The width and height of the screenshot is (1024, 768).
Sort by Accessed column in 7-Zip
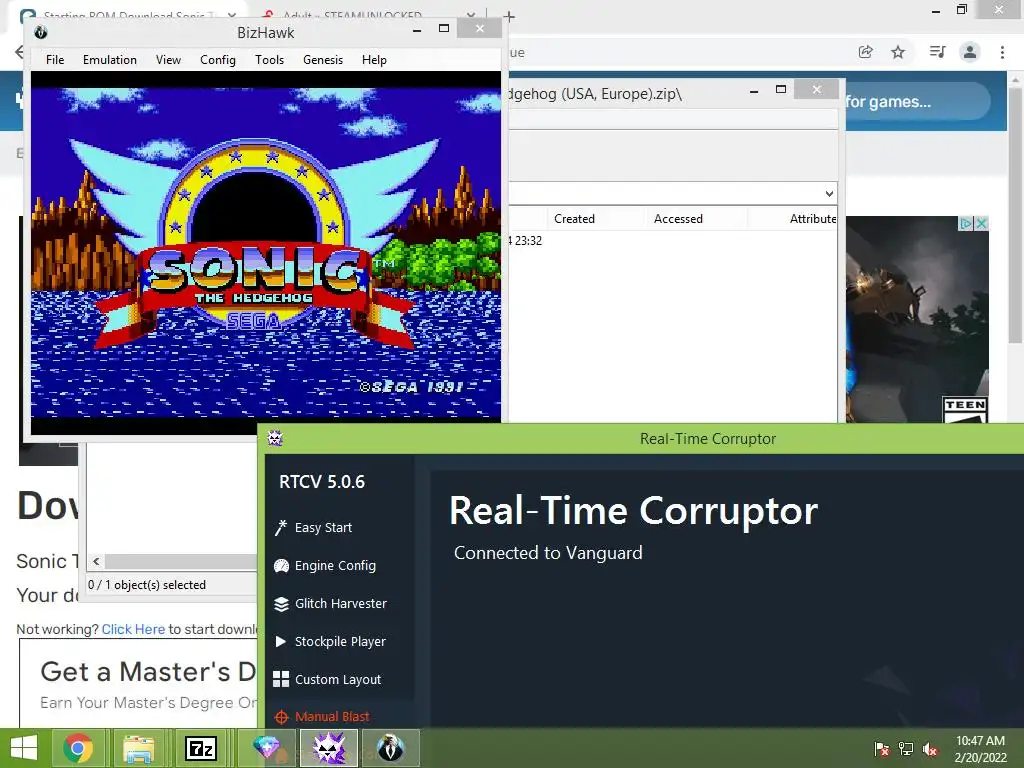678,219
